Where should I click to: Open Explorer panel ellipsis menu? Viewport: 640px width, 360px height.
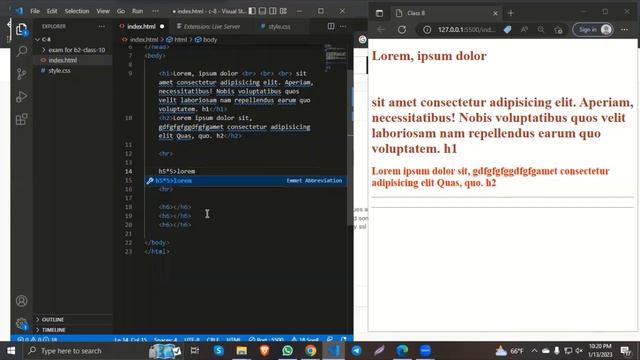(x=102, y=27)
